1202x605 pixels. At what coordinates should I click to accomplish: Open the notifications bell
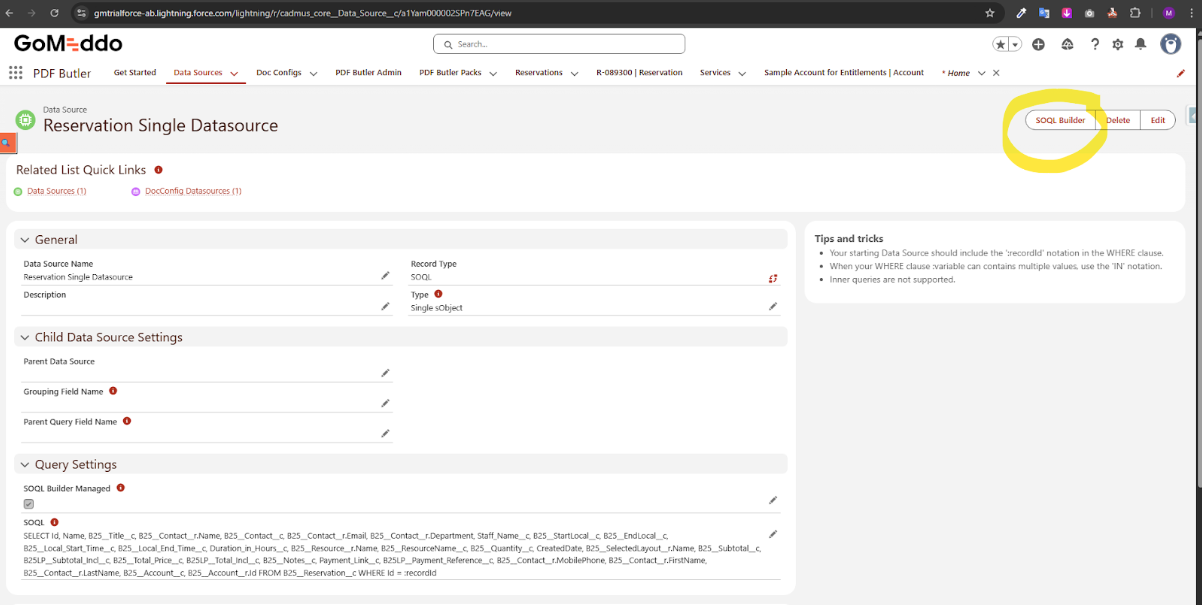tap(1140, 44)
